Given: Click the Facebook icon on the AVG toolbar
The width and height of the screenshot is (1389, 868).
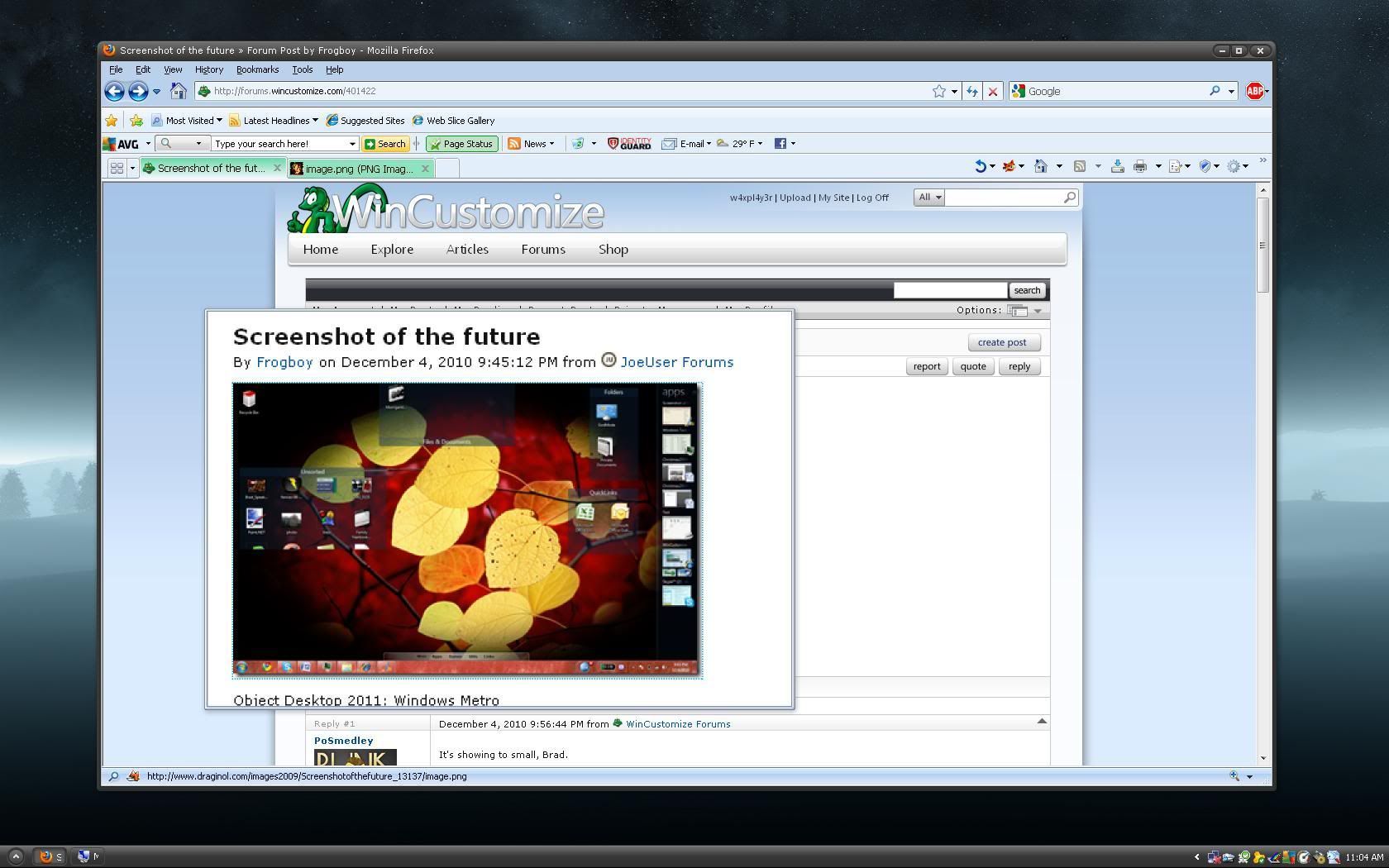Looking at the screenshot, I should [780, 144].
